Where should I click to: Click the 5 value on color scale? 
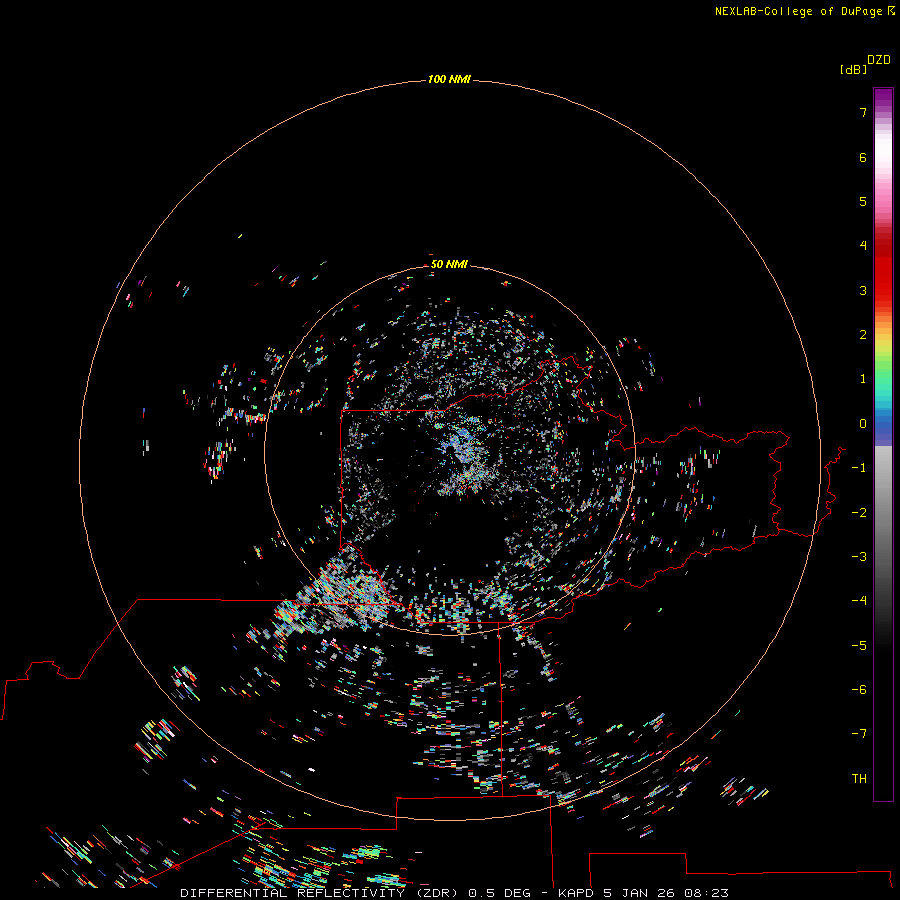coord(863,201)
